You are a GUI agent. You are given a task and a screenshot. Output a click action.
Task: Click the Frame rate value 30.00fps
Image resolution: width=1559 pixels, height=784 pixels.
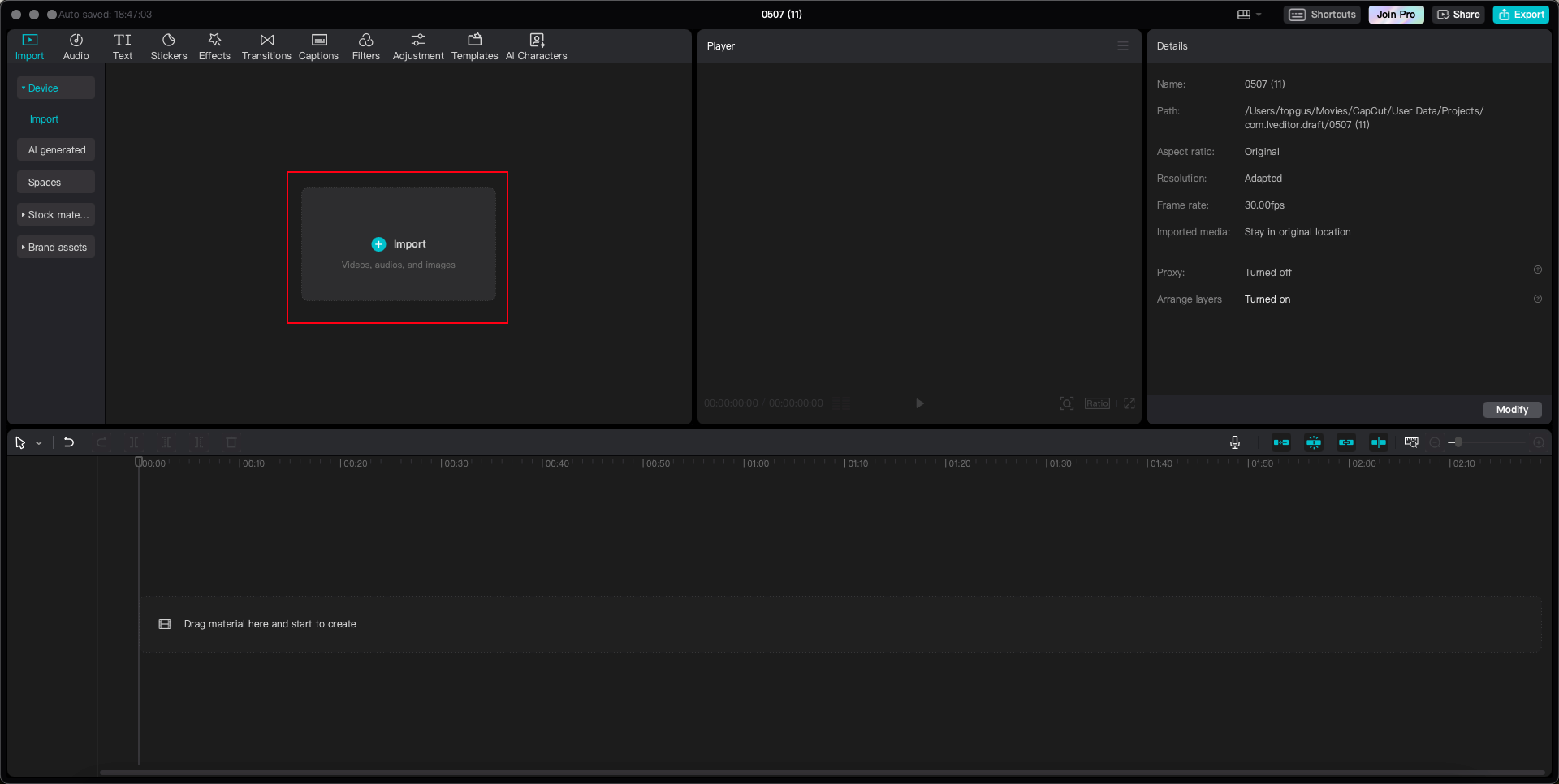click(x=1264, y=205)
